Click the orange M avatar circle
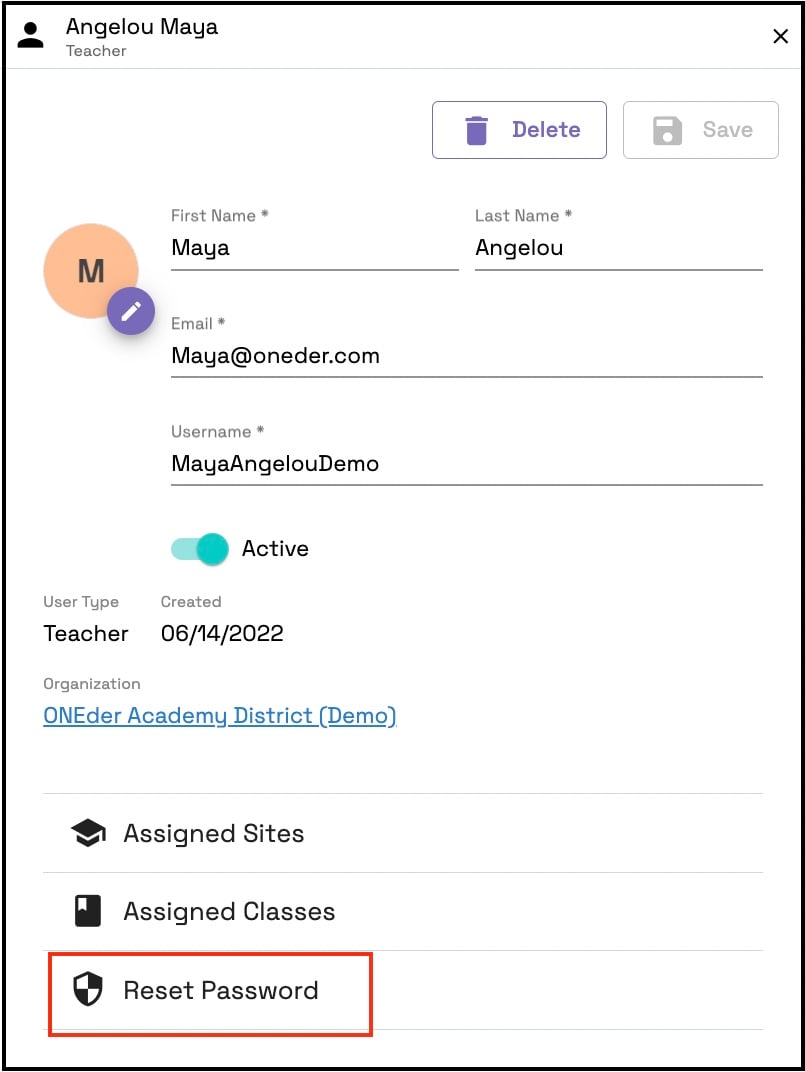This screenshot has width=805, height=1072. 90,270
